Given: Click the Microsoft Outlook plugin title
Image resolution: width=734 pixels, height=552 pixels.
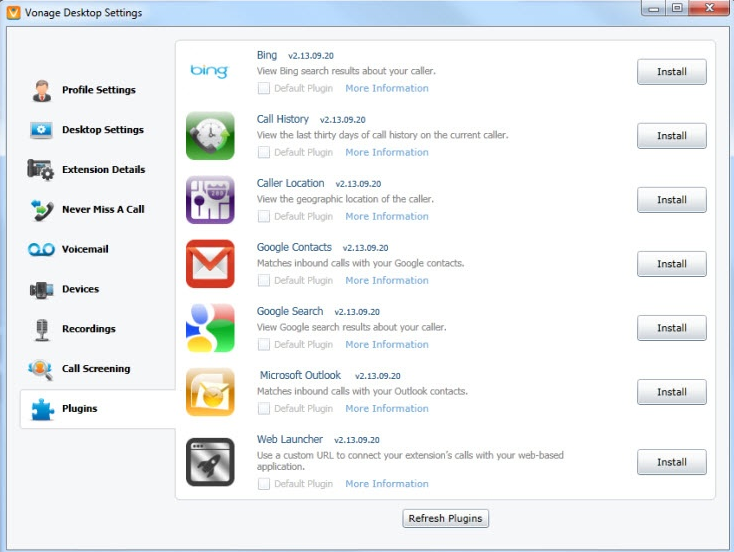Looking at the screenshot, I should click(x=300, y=375).
